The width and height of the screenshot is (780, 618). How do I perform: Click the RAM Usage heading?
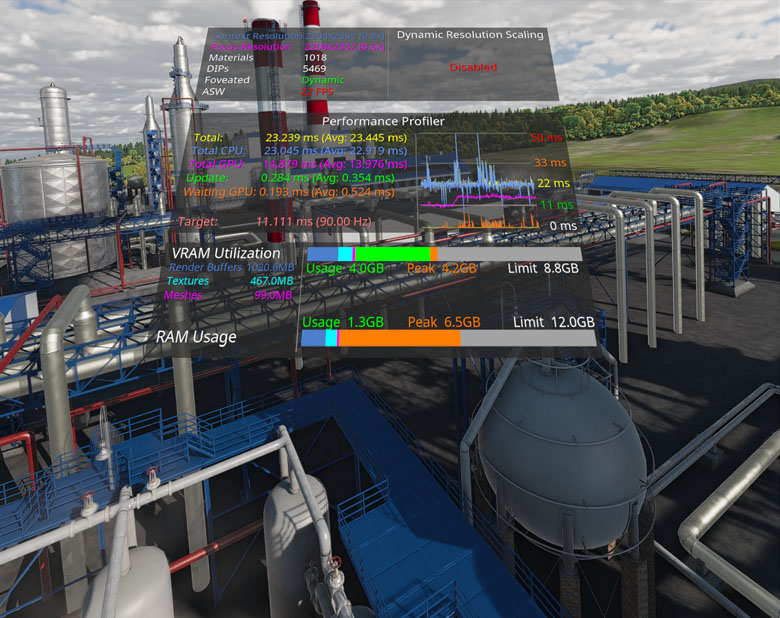point(196,337)
